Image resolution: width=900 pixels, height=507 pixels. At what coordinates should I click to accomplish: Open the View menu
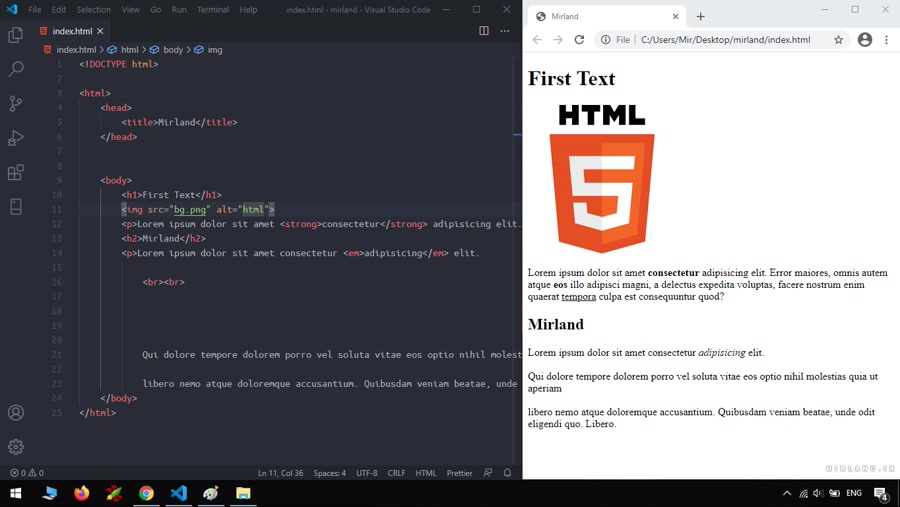(130, 10)
